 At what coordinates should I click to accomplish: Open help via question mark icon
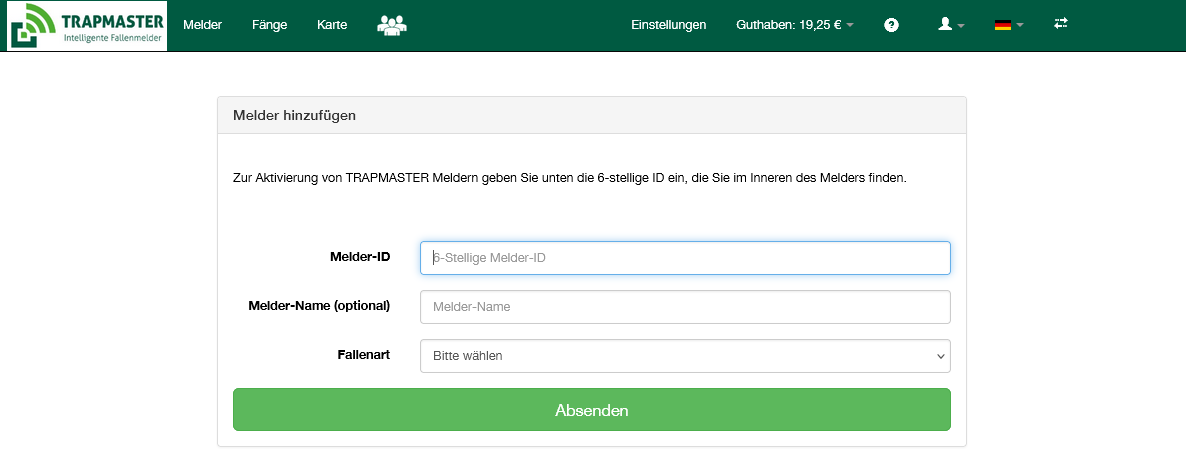pos(891,25)
